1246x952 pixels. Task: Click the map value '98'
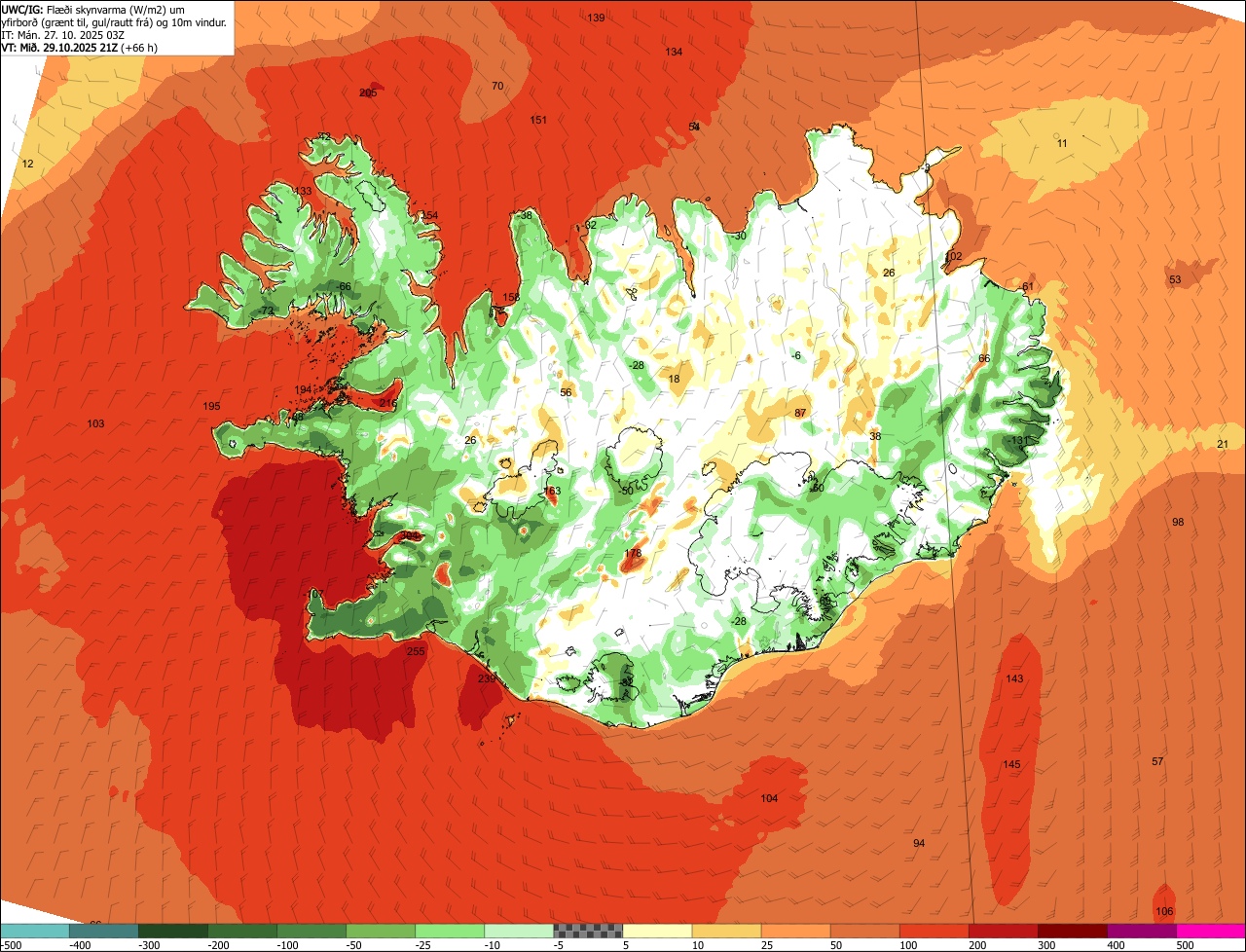click(x=1178, y=522)
